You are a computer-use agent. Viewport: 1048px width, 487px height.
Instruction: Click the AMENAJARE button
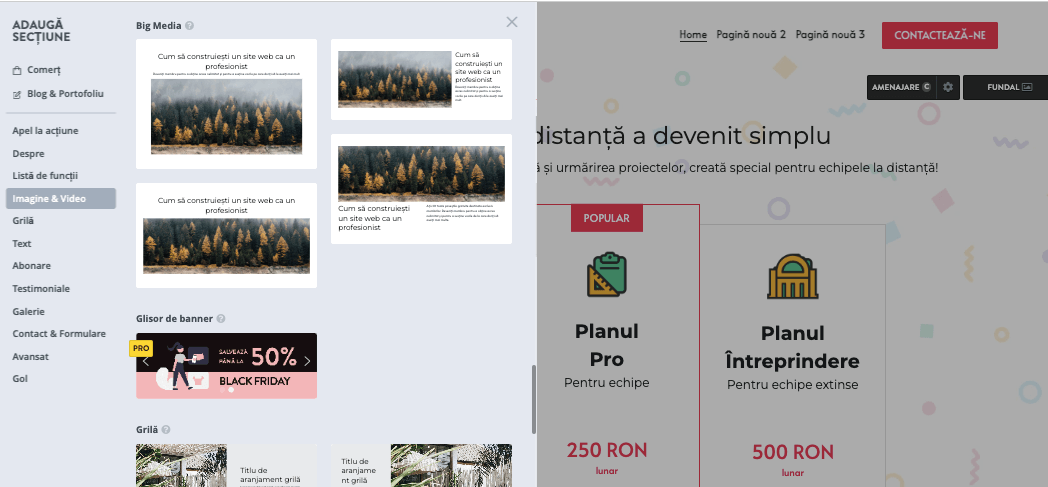[901, 88]
